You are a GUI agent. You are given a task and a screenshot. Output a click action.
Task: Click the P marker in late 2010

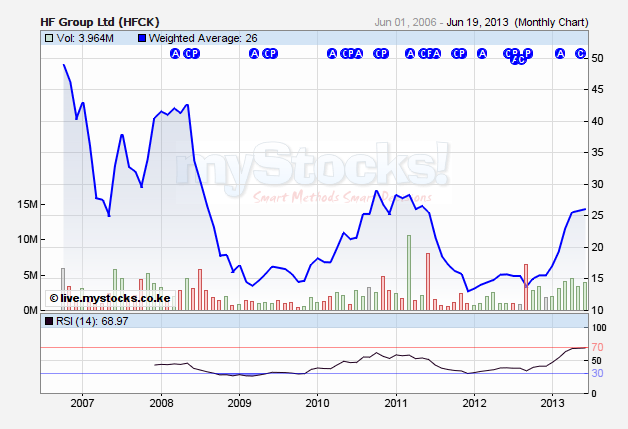pos(384,54)
